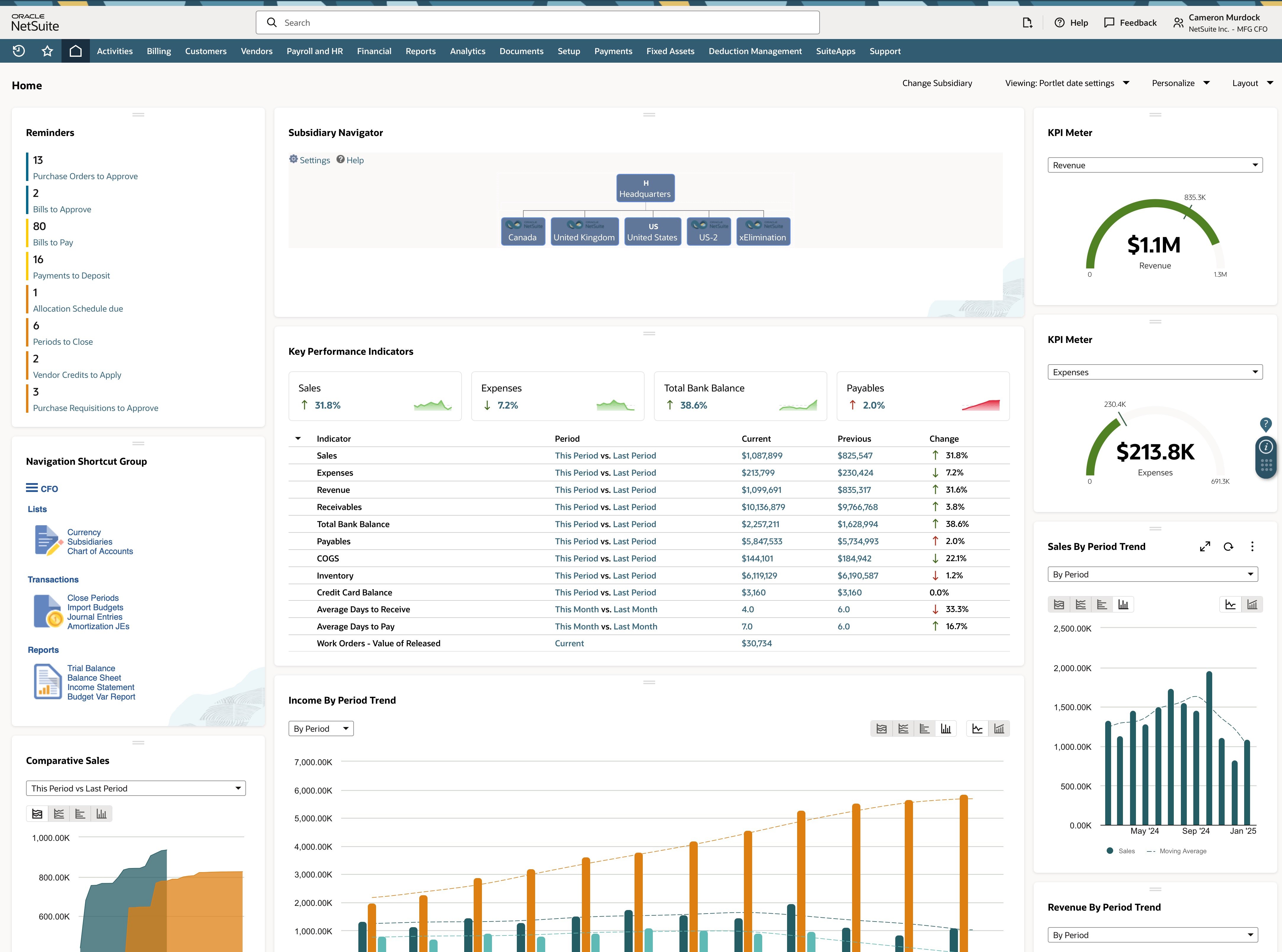The width and height of the screenshot is (1282, 952).
Task: Open the Recent Records history icon
Action: (19, 51)
